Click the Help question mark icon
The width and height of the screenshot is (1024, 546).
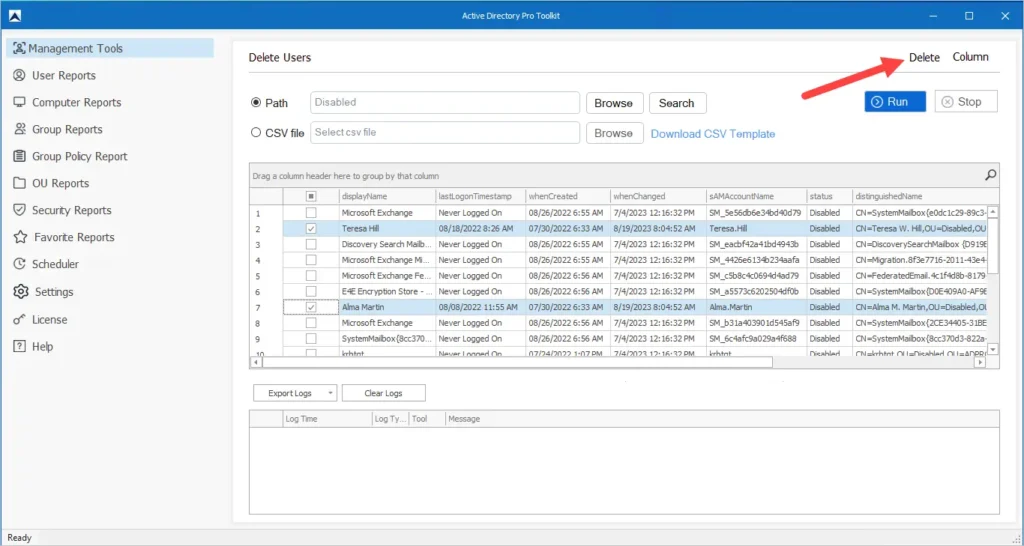[20, 346]
